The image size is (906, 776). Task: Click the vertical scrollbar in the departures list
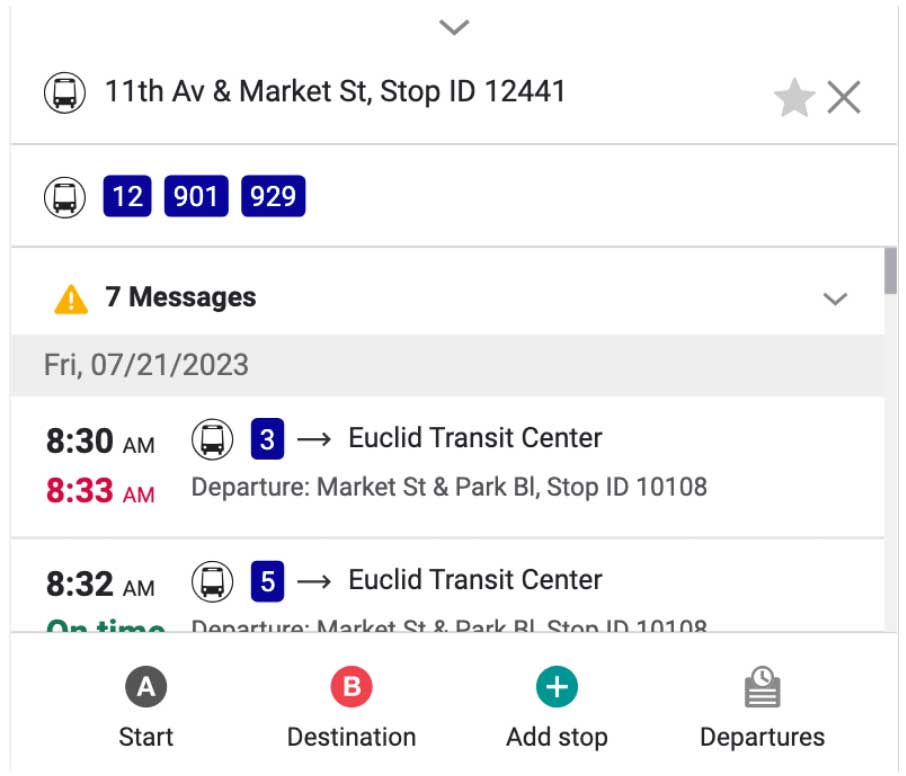tap(890, 271)
